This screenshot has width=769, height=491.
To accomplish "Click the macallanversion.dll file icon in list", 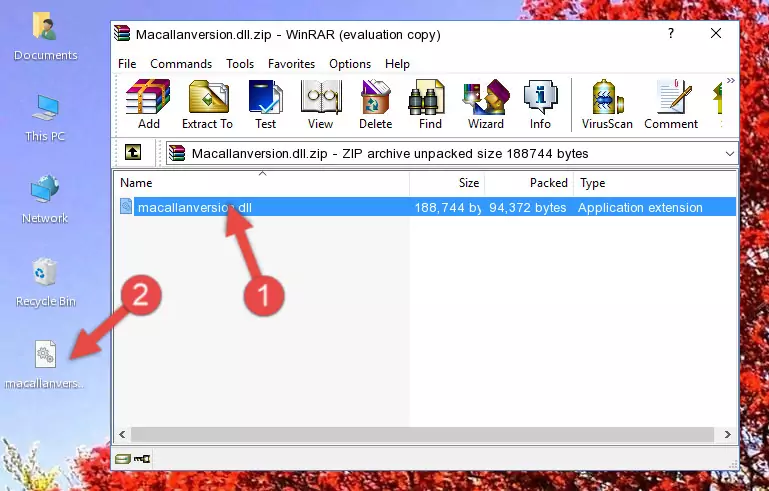I will click(x=126, y=207).
